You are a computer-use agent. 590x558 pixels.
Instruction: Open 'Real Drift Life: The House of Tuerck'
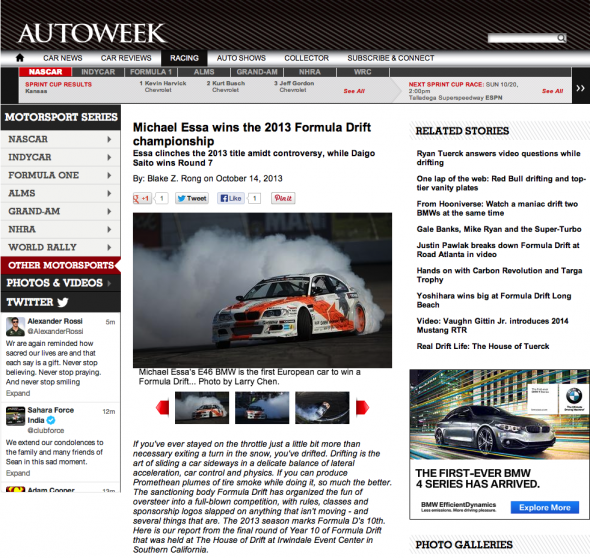(483, 346)
